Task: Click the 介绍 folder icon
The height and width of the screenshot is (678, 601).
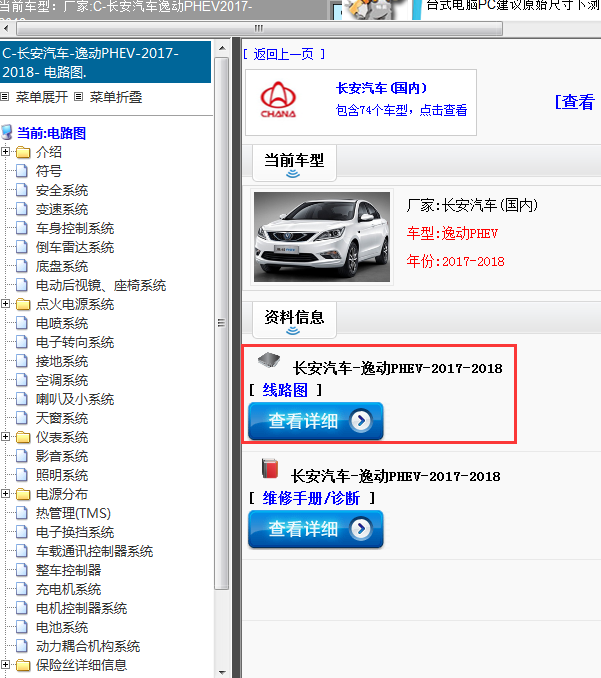Action: [x=23, y=152]
